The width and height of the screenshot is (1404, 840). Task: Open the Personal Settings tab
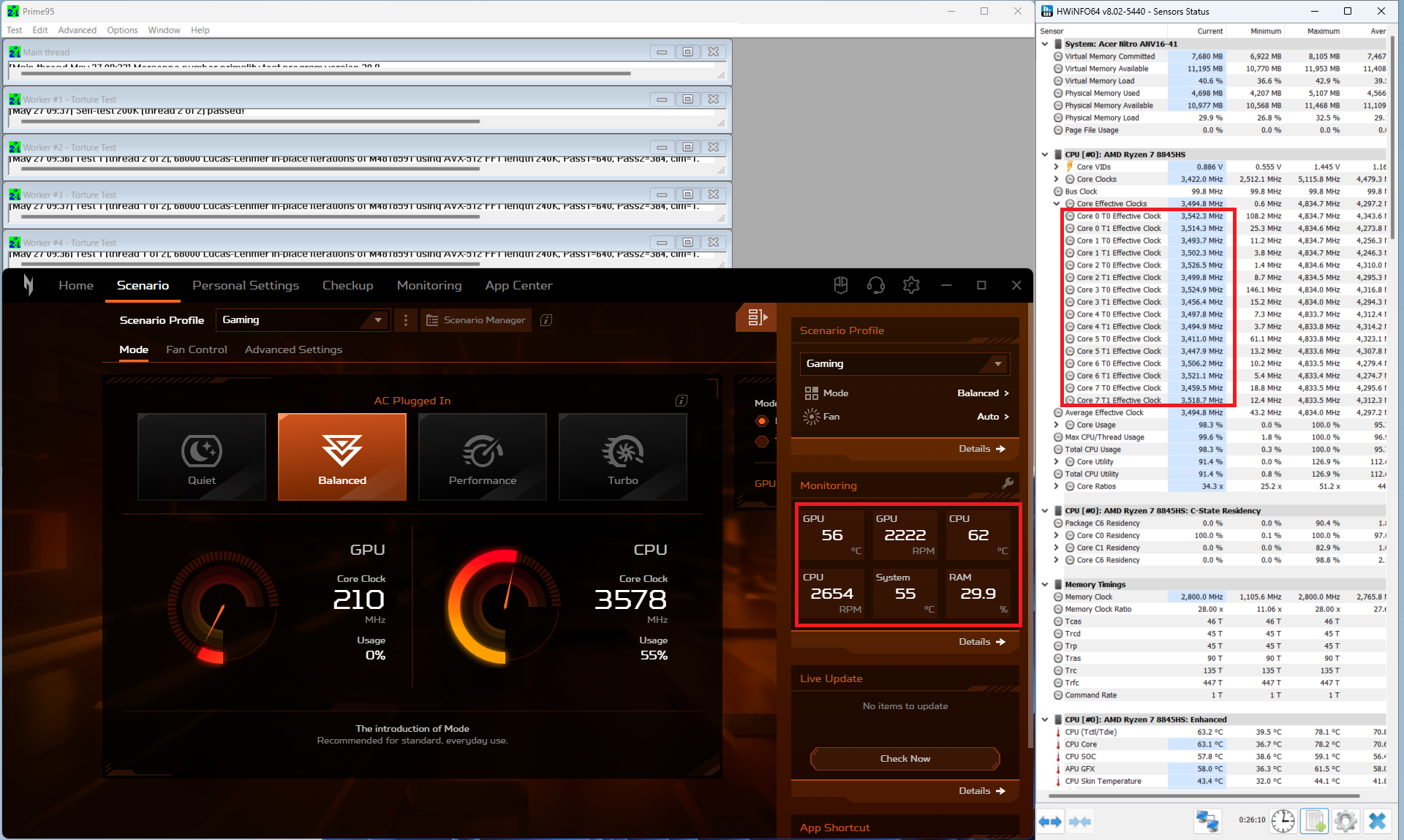[x=246, y=285]
